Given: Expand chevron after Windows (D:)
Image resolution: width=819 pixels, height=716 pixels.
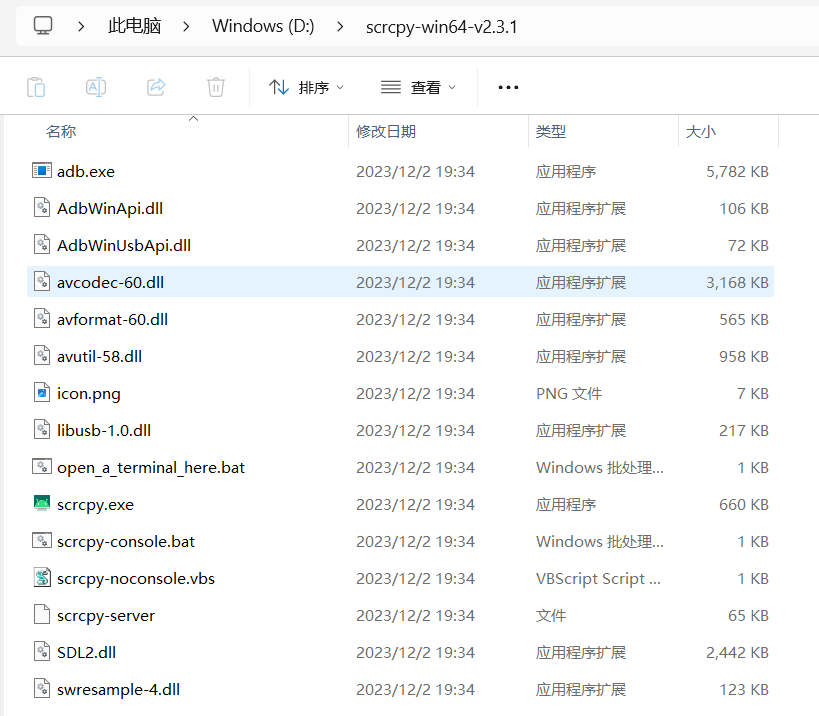Looking at the screenshot, I should click(340, 26).
